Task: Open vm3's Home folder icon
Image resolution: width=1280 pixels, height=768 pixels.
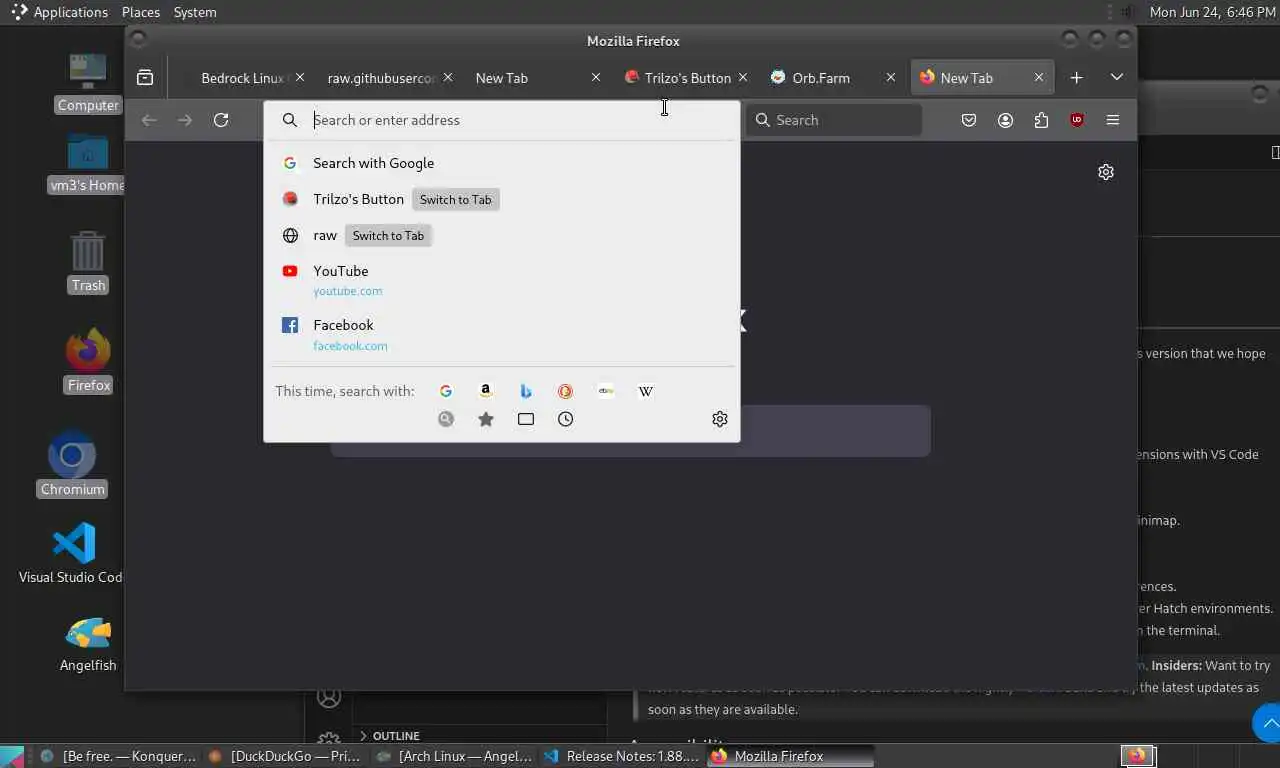Action: click(x=88, y=164)
